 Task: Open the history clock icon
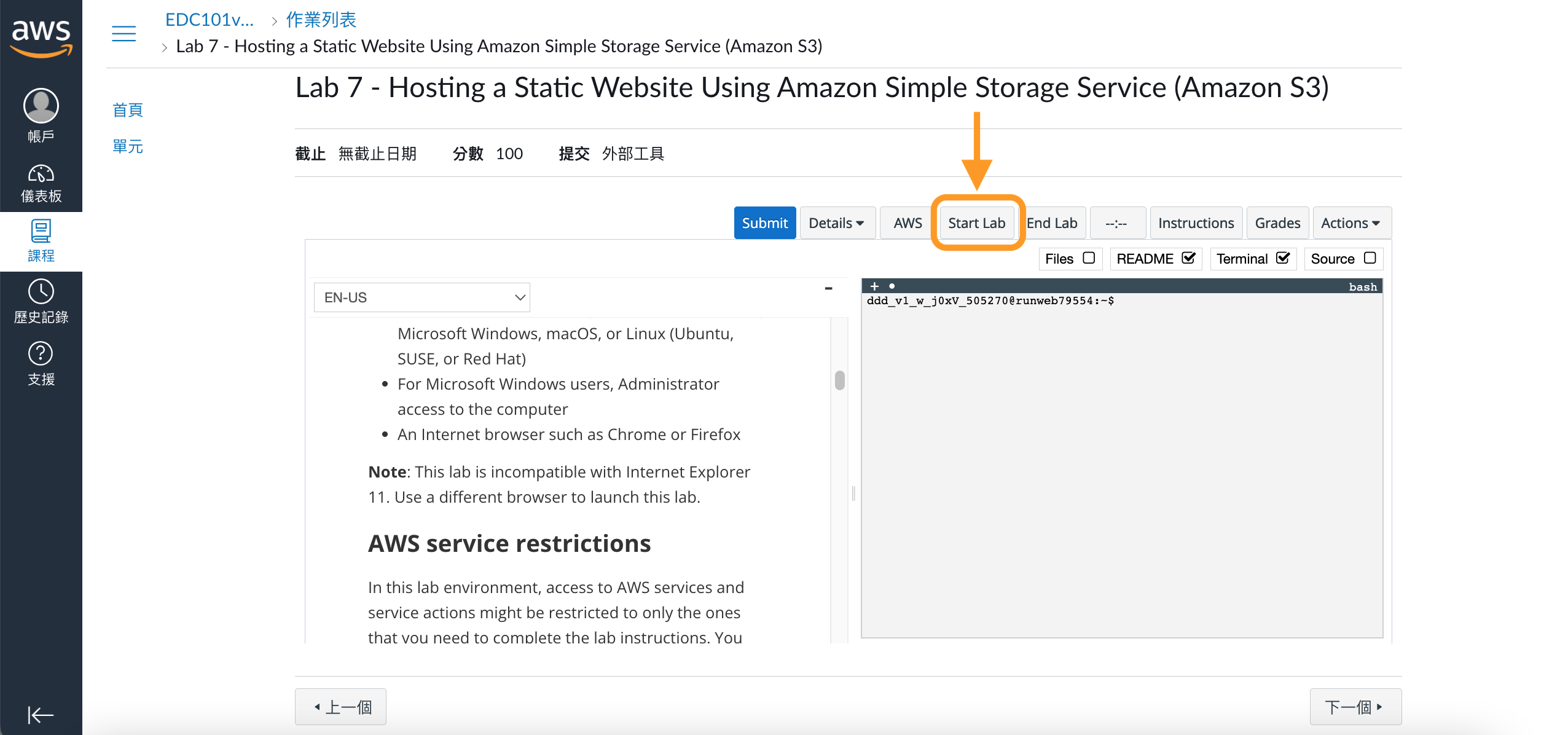coord(41,291)
